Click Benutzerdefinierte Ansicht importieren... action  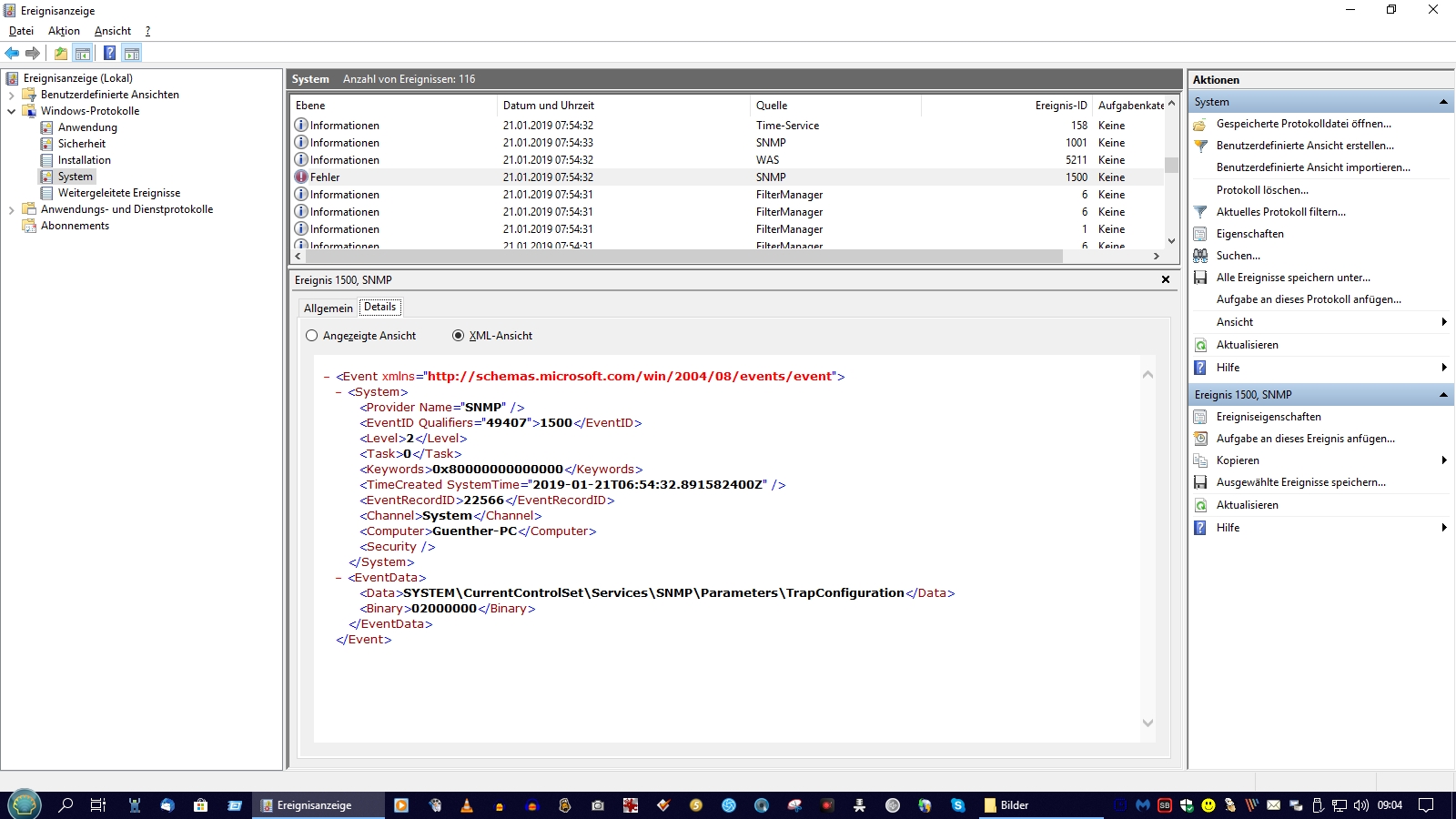pos(1313,167)
